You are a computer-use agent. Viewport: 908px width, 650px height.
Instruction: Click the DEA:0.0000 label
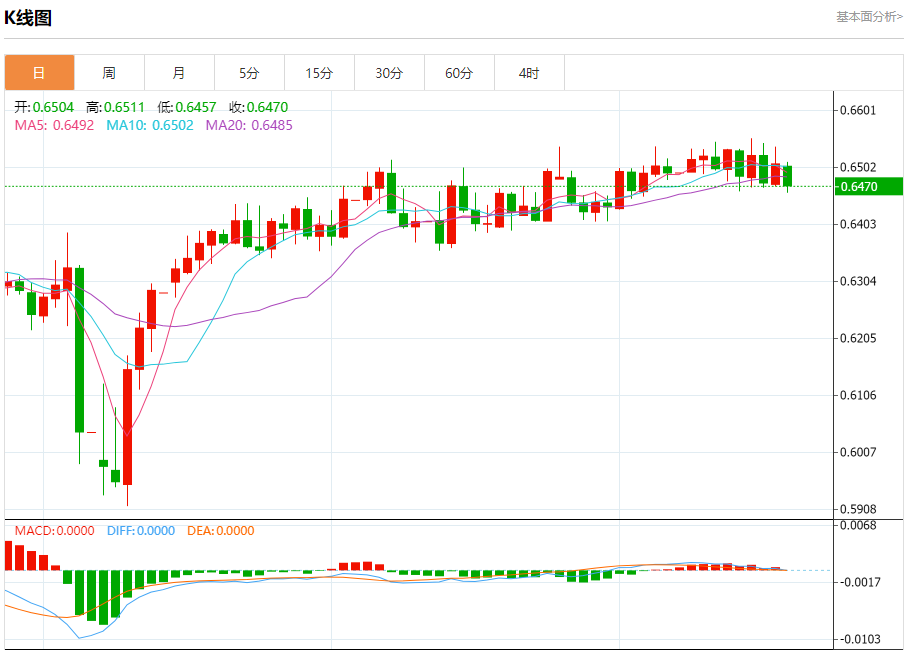point(221,531)
